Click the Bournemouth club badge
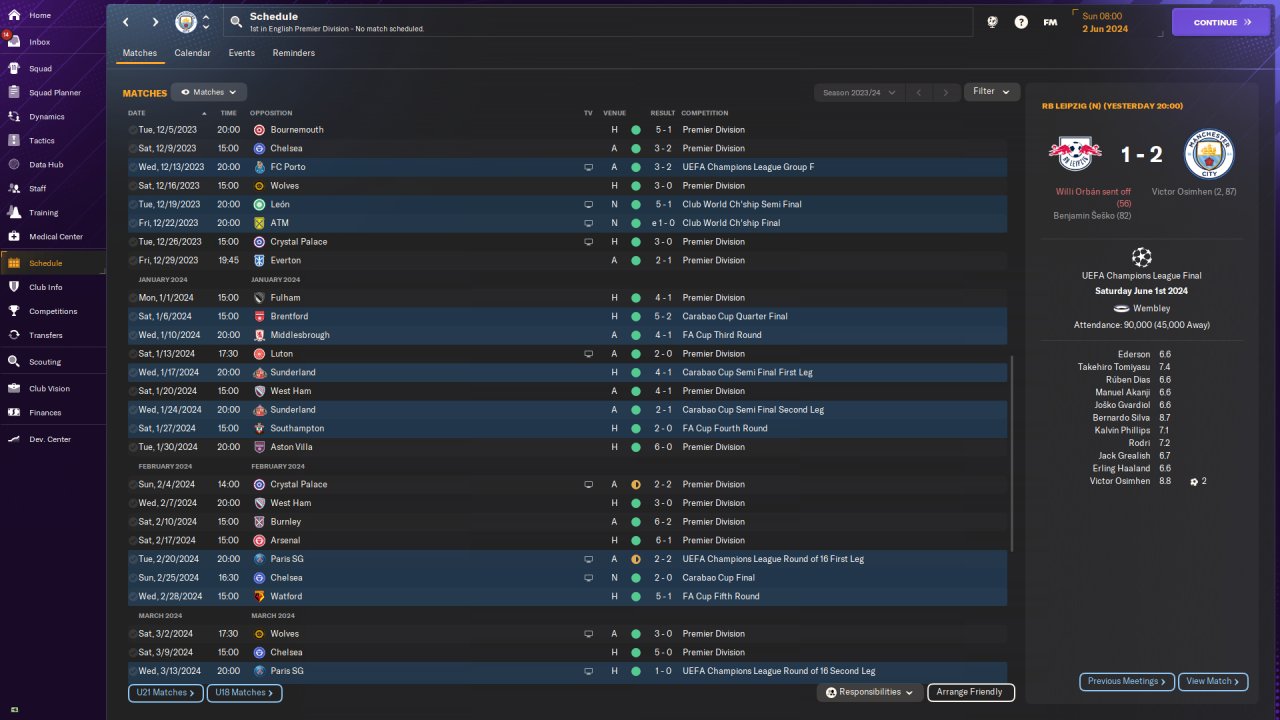This screenshot has height=720, width=1280. coord(259,130)
